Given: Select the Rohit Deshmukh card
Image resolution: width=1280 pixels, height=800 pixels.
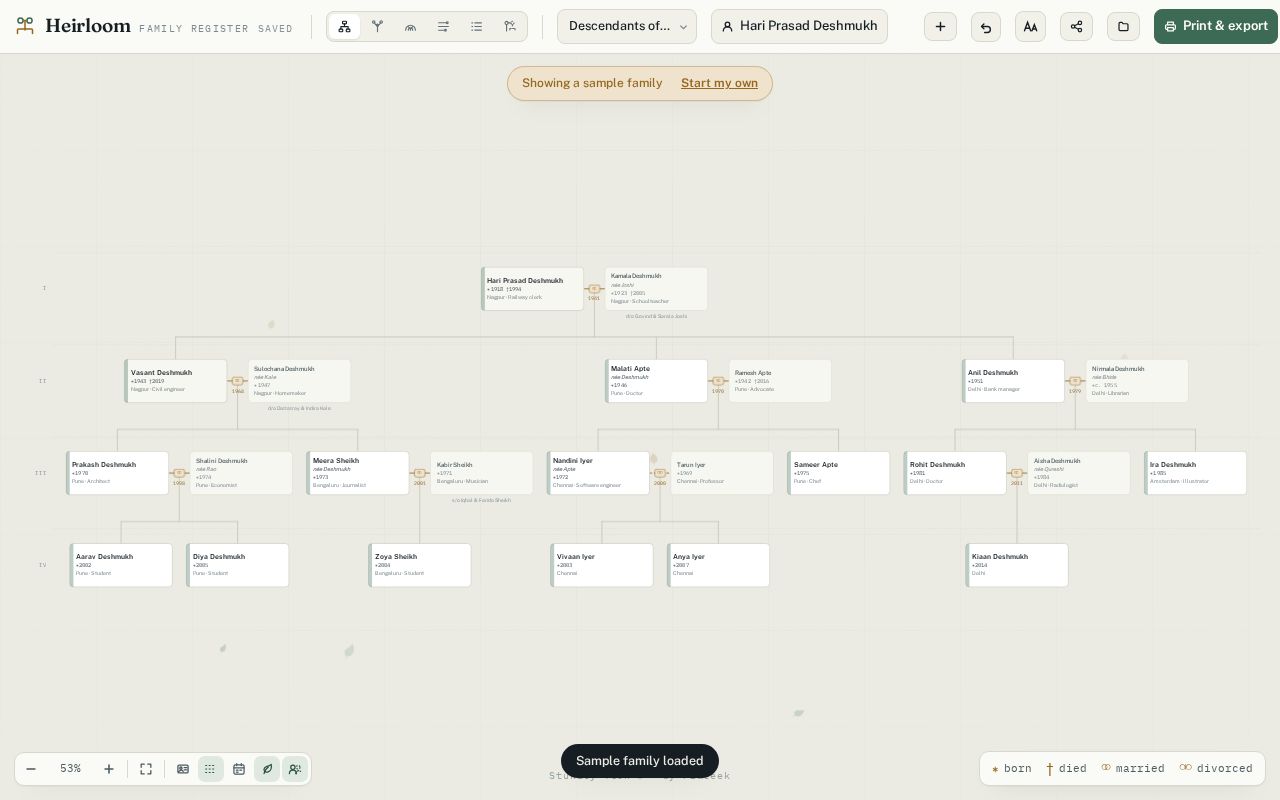Looking at the screenshot, I should click(x=955, y=473).
